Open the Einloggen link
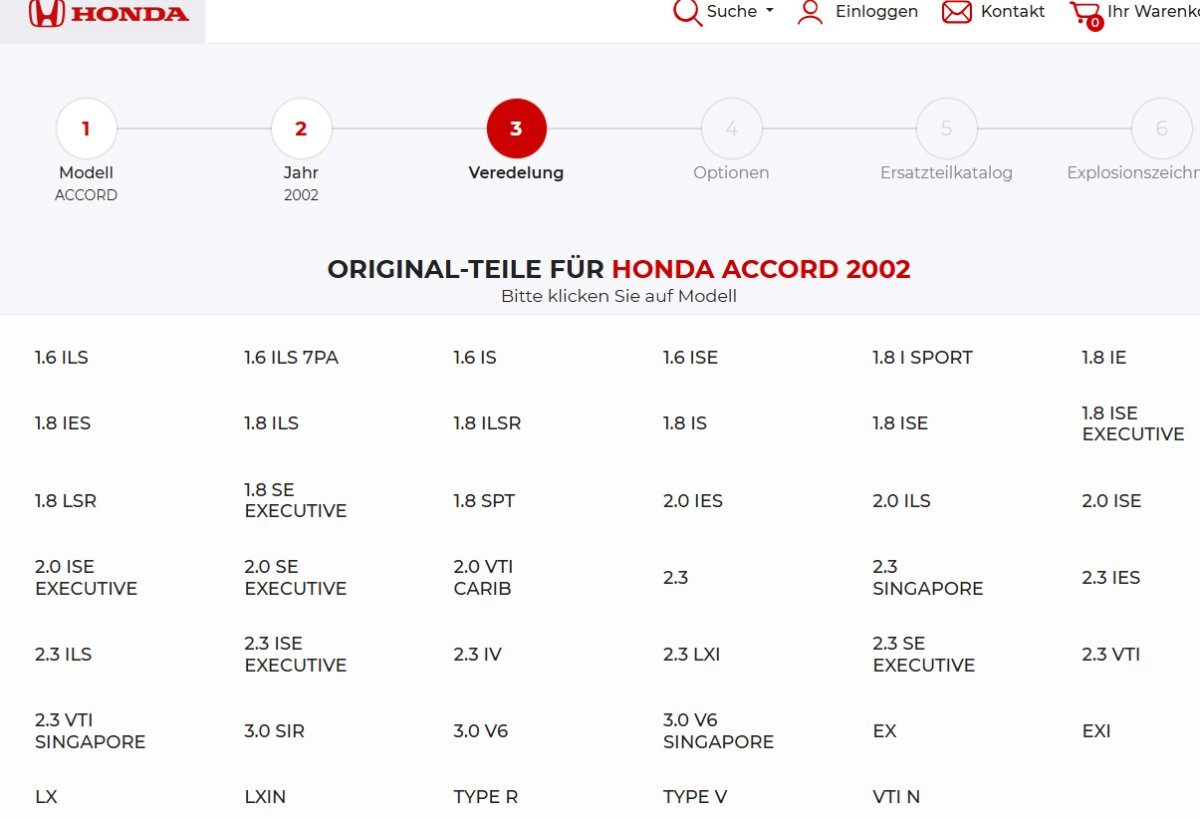Image resolution: width=1200 pixels, height=821 pixels. coord(877,11)
